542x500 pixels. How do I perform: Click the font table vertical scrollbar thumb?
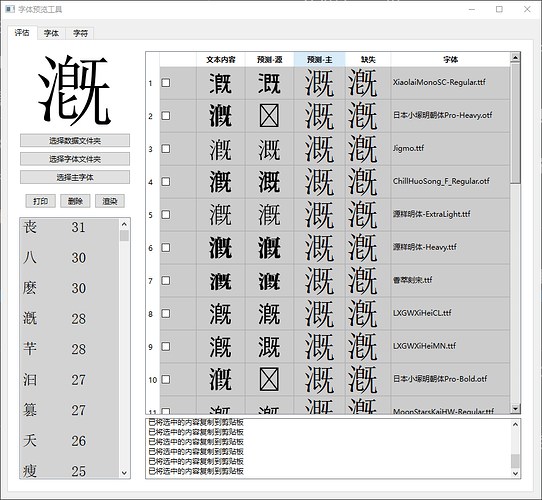515,123
